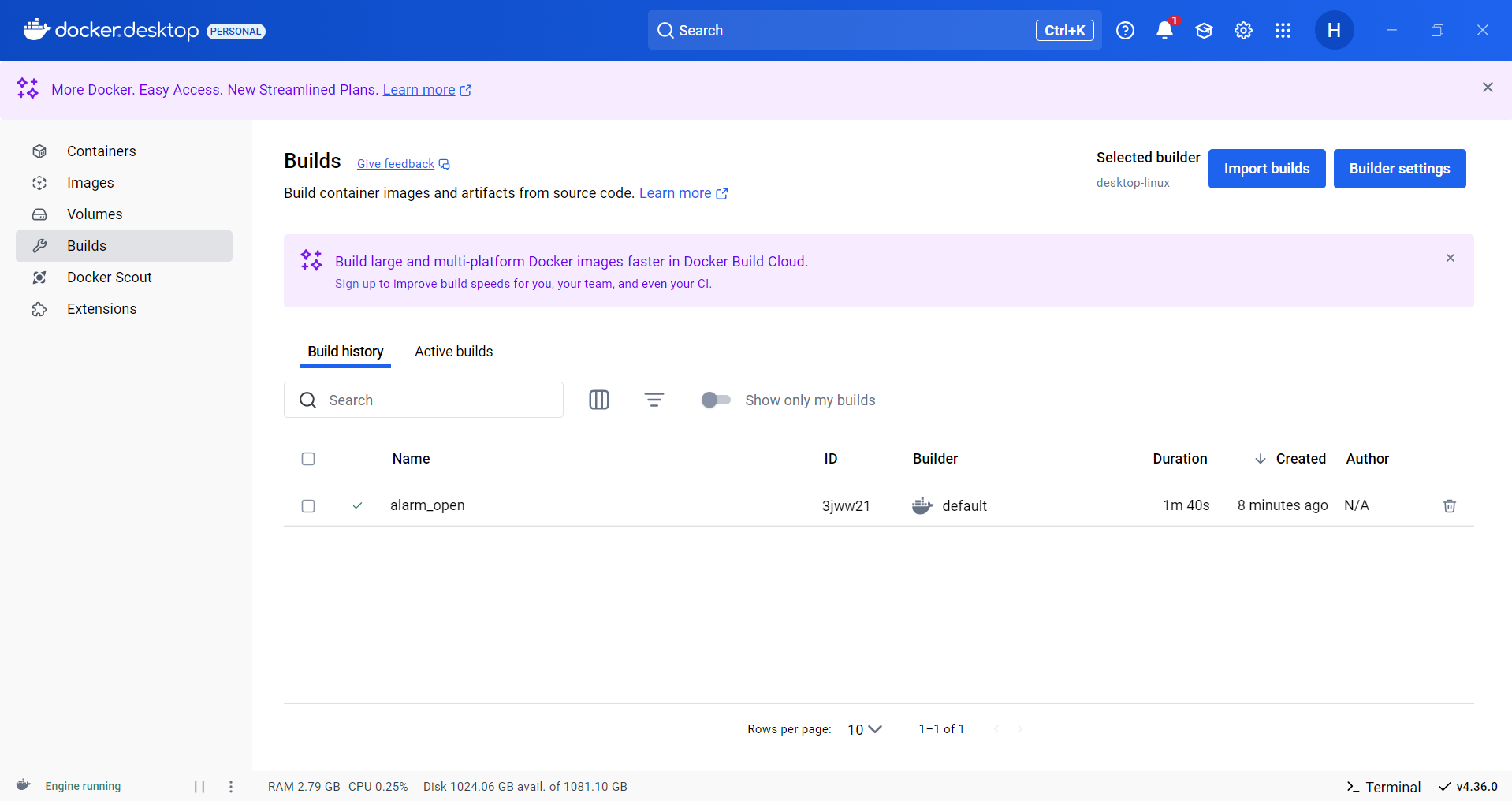Click the RAM 2.79 GB status entry
Screen dimensions: 1512x801
click(304, 787)
